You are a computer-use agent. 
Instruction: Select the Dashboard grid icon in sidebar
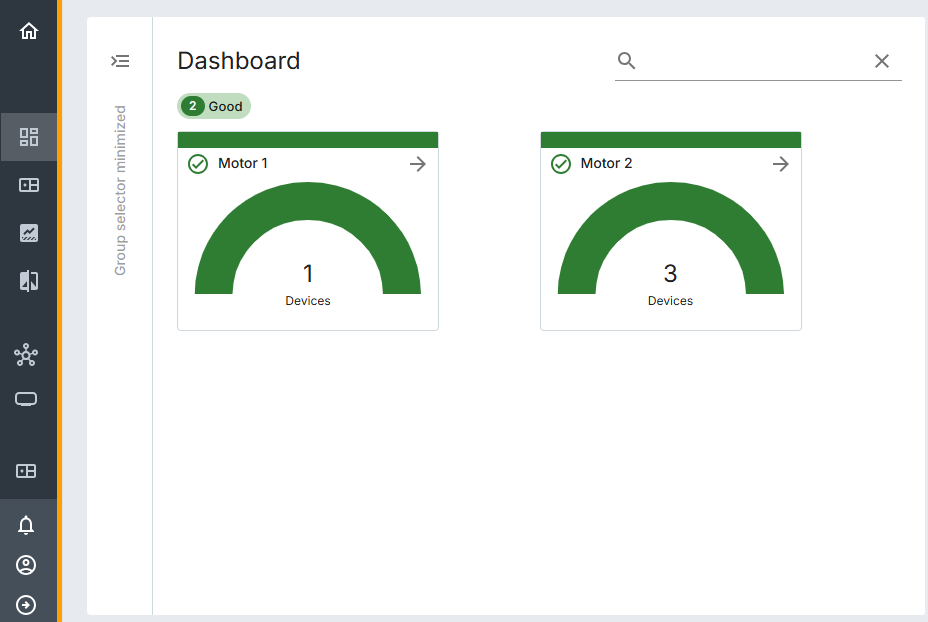(x=28, y=137)
